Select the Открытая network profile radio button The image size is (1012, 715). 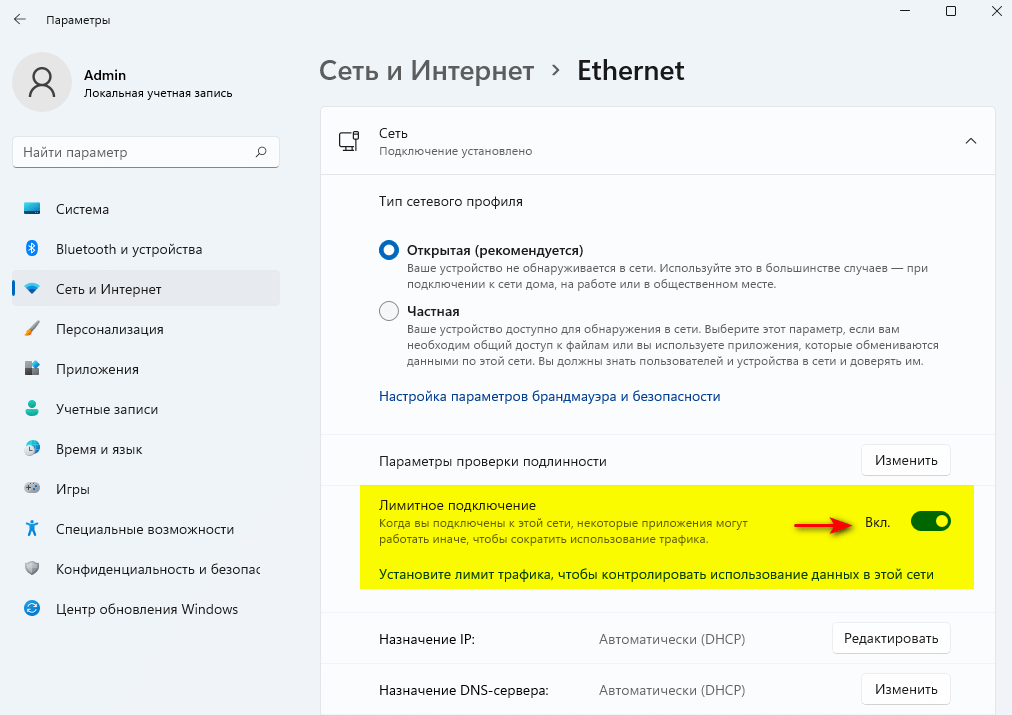coord(389,250)
